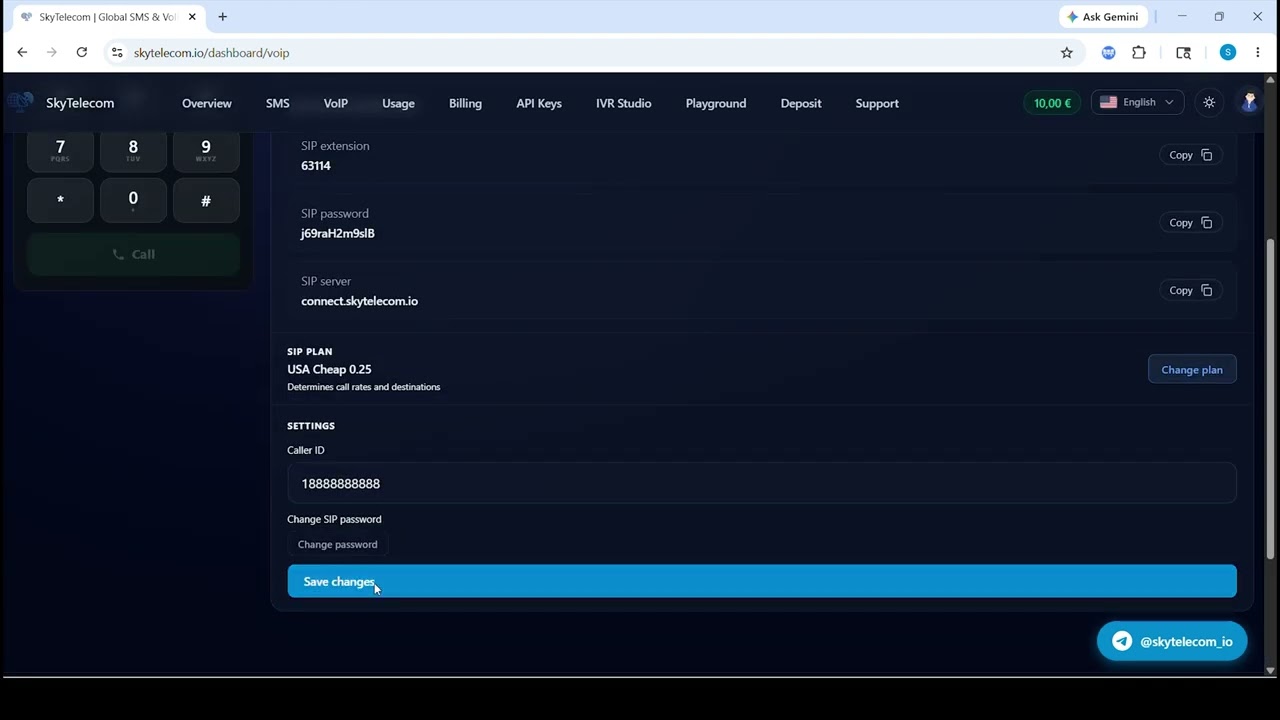
Task: Toggle the light/dark theme sun icon
Action: 1209,102
